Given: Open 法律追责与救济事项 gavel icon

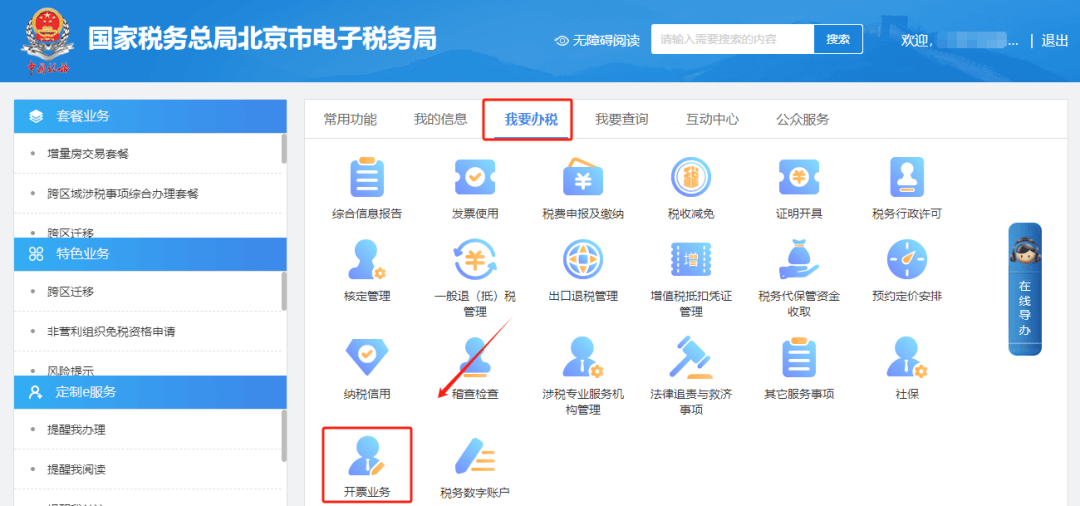Looking at the screenshot, I should pyautogui.click(x=691, y=357).
